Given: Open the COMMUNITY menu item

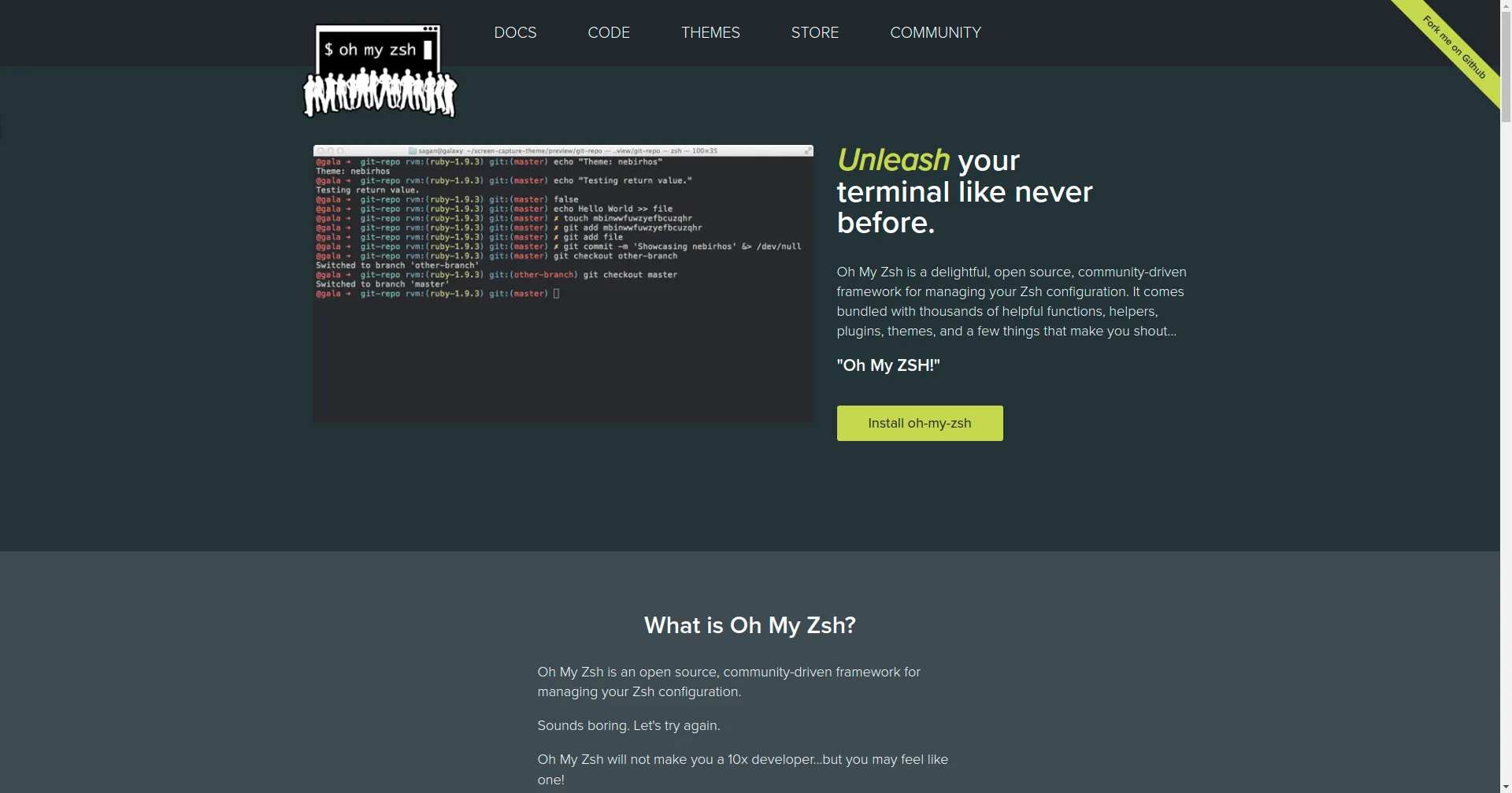Looking at the screenshot, I should pos(935,32).
